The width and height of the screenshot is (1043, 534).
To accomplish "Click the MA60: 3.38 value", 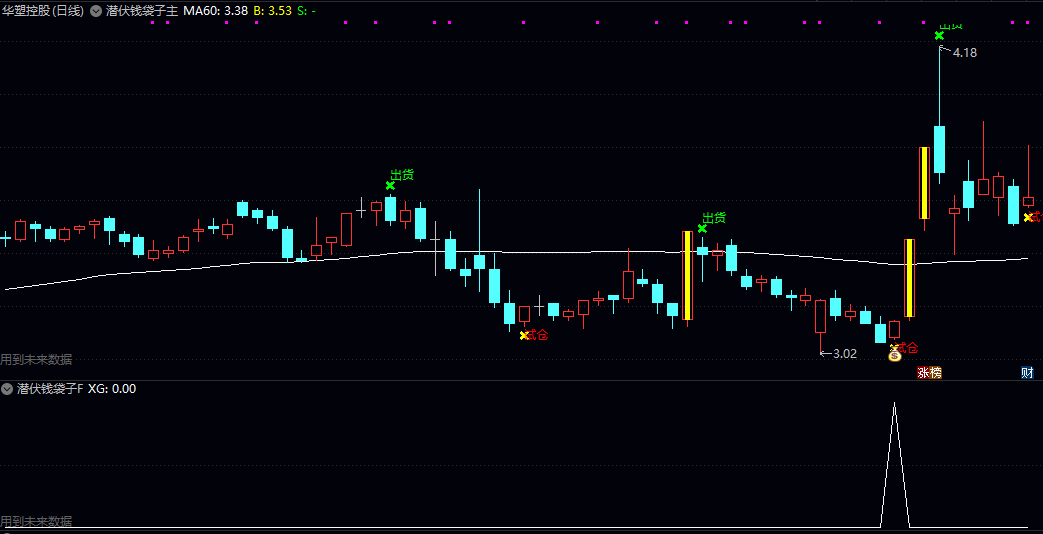I will click(216, 11).
